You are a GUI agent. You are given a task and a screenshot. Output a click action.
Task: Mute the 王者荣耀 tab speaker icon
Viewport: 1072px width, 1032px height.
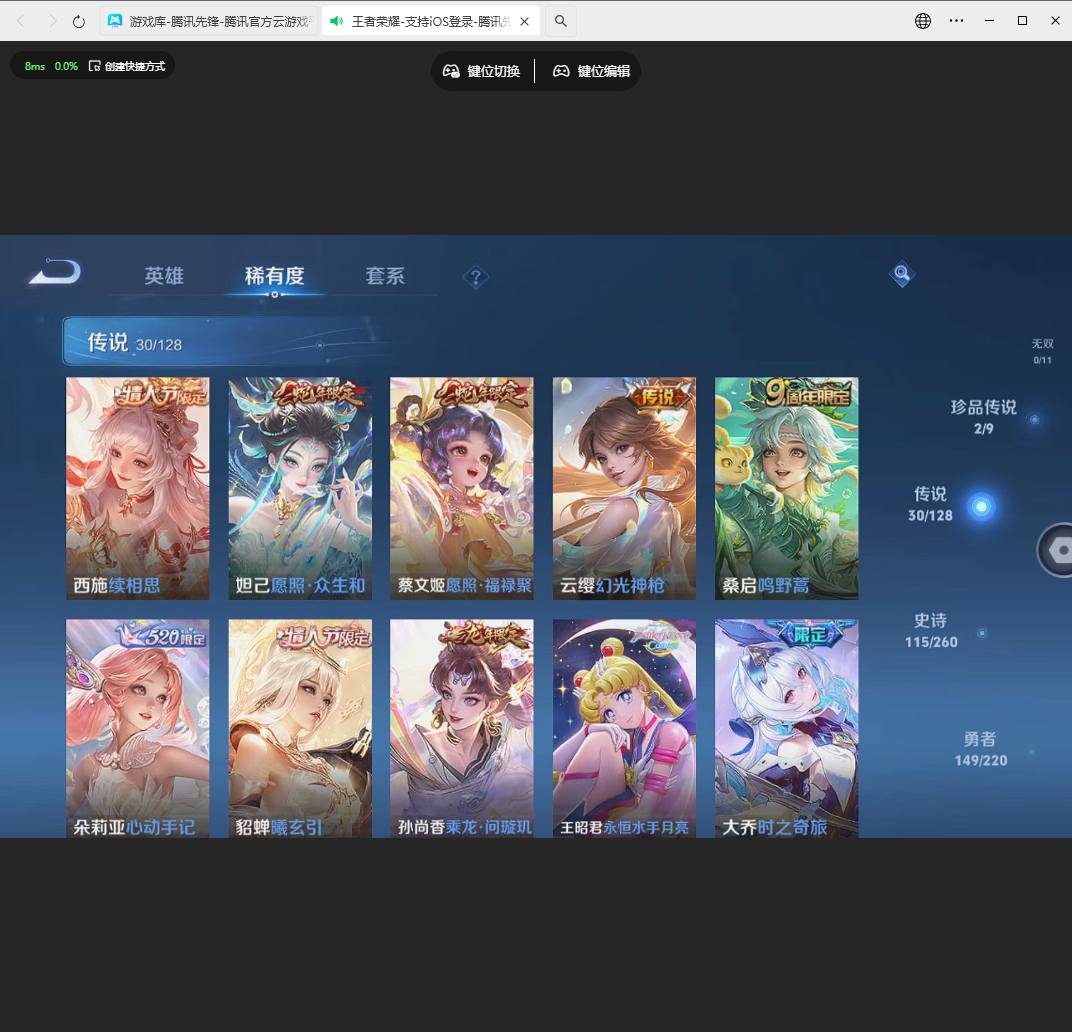[336, 20]
